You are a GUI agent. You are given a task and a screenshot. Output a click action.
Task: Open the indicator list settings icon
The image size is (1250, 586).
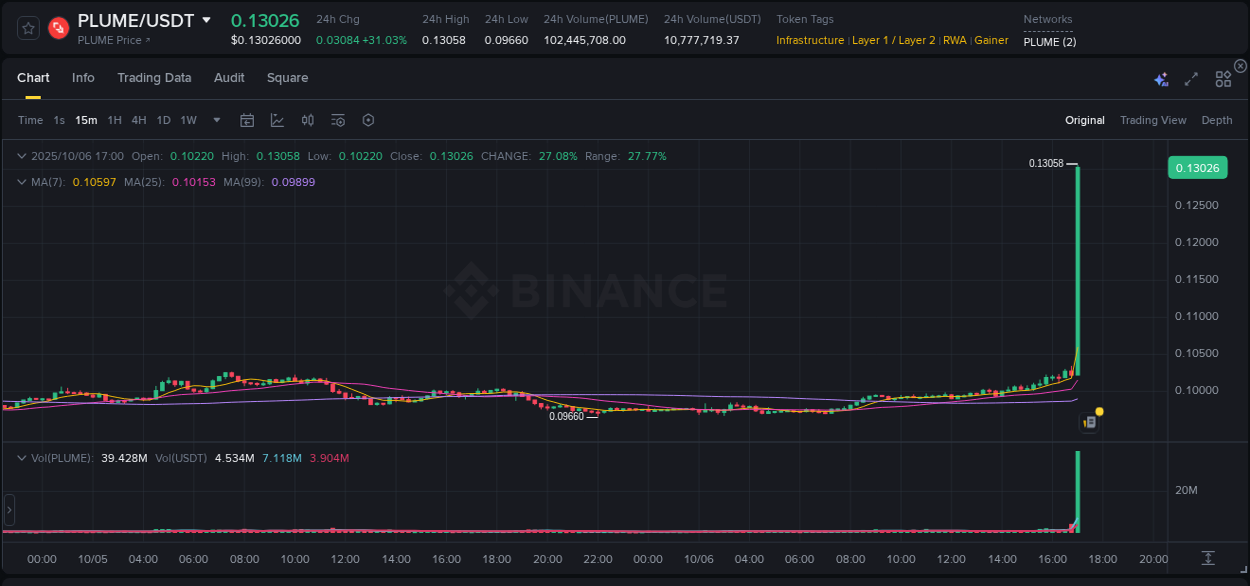pyautogui.click(x=337, y=120)
